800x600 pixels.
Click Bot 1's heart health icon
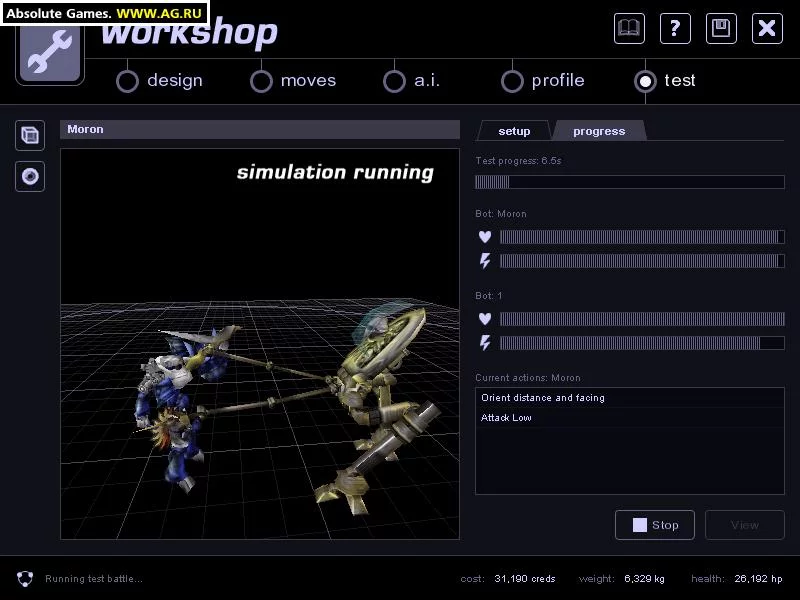(485, 319)
